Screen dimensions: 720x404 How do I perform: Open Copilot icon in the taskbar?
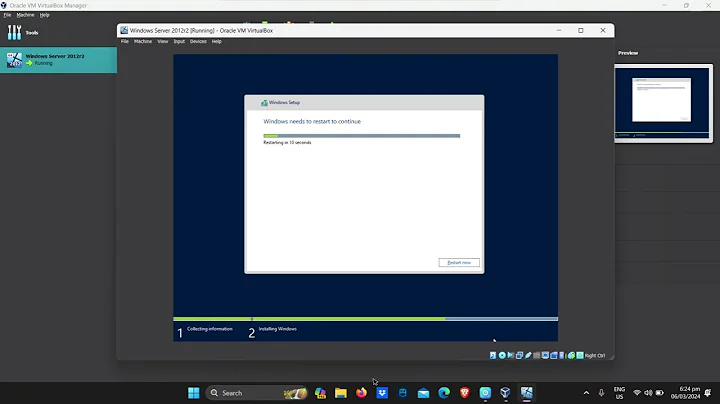click(x=320, y=393)
